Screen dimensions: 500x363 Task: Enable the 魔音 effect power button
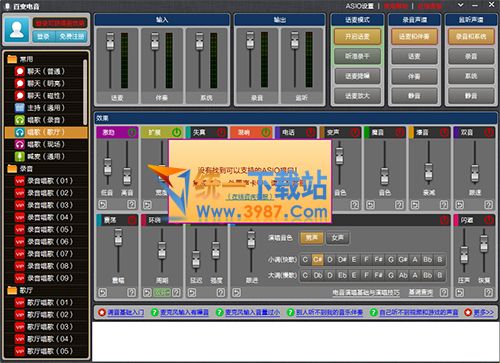[x=400, y=133]
